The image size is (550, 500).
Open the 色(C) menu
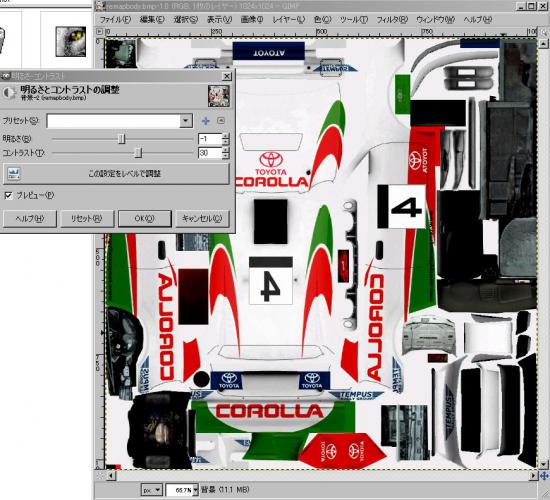point(322,20)
